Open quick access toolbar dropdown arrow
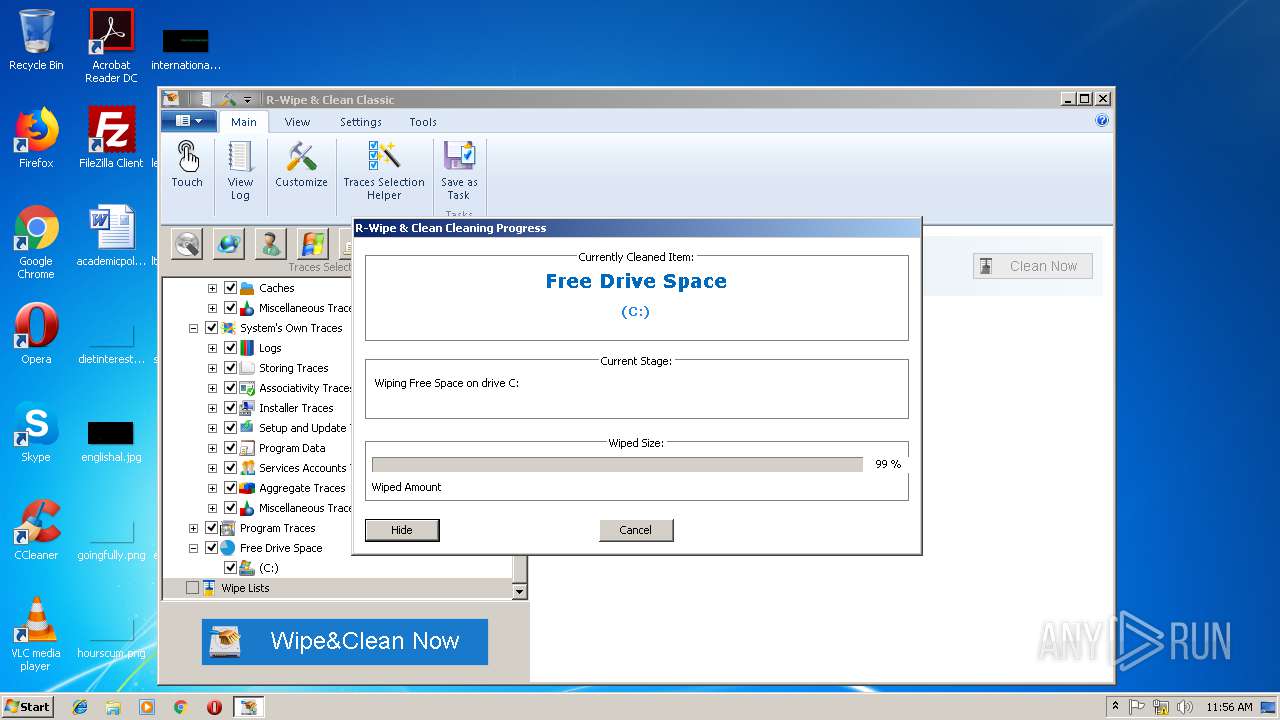 [247, 100]
